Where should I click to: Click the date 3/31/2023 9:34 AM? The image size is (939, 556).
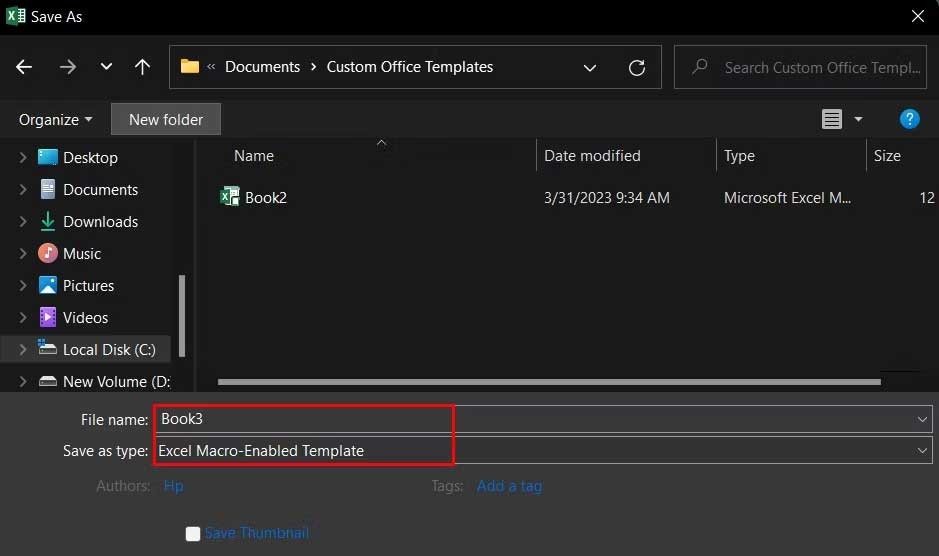pos(607,198)
